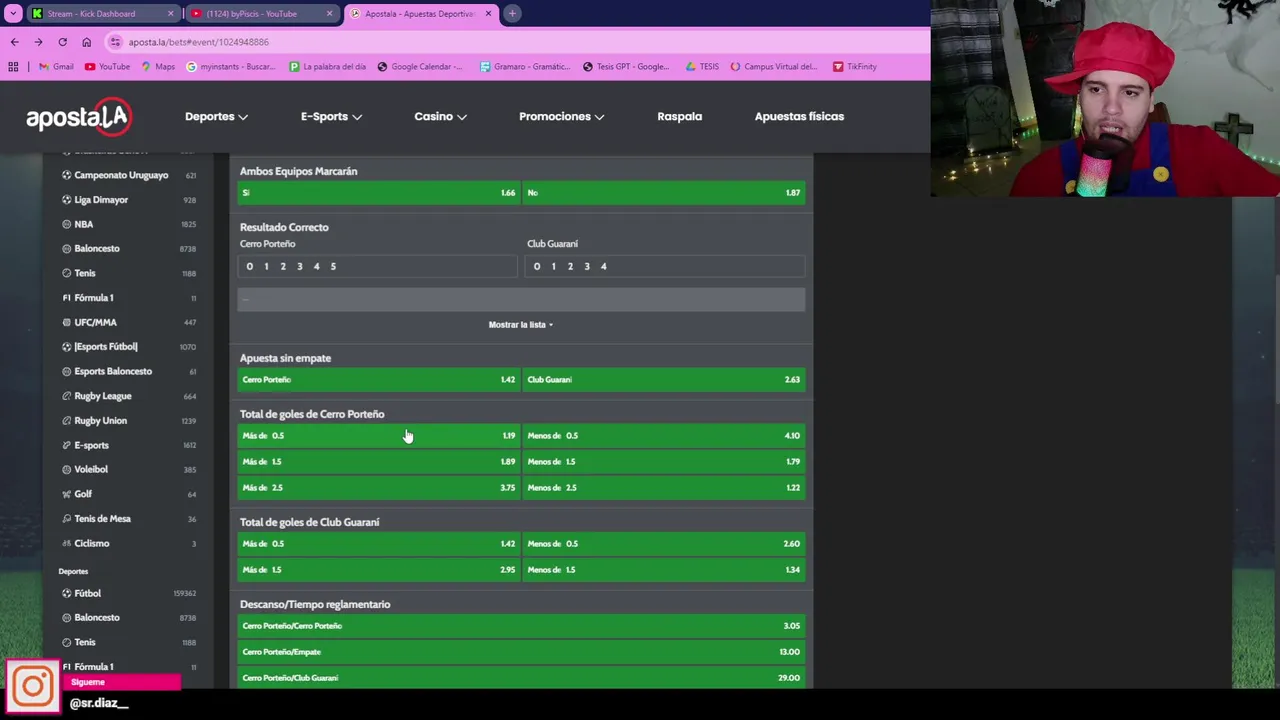This screenshot has height=720, width=1280.
Task: Pick score 5 for Cerro Porteño
Action: click(333, 266)
